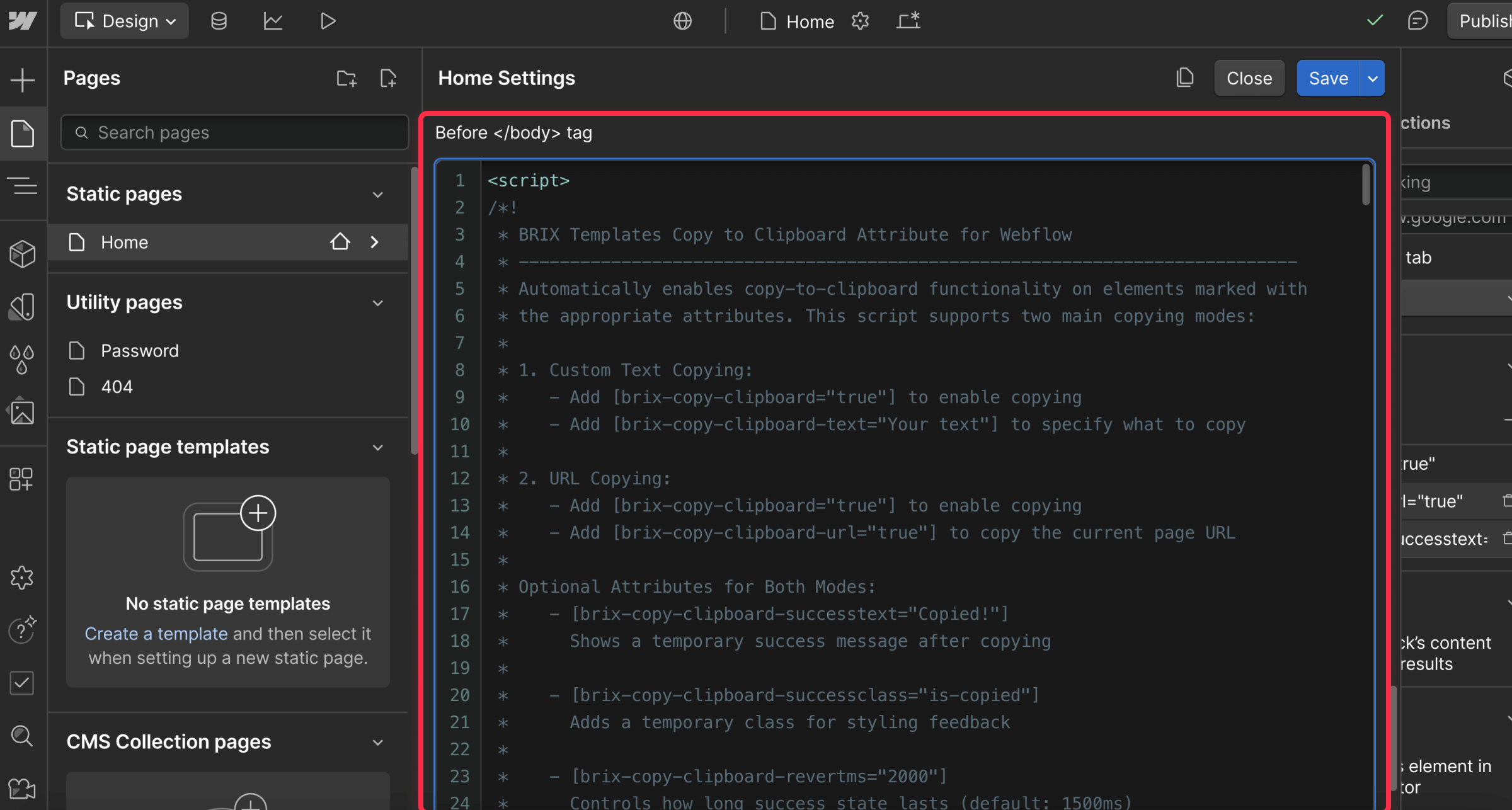Close the Home Settings panel

(1249, 78)
